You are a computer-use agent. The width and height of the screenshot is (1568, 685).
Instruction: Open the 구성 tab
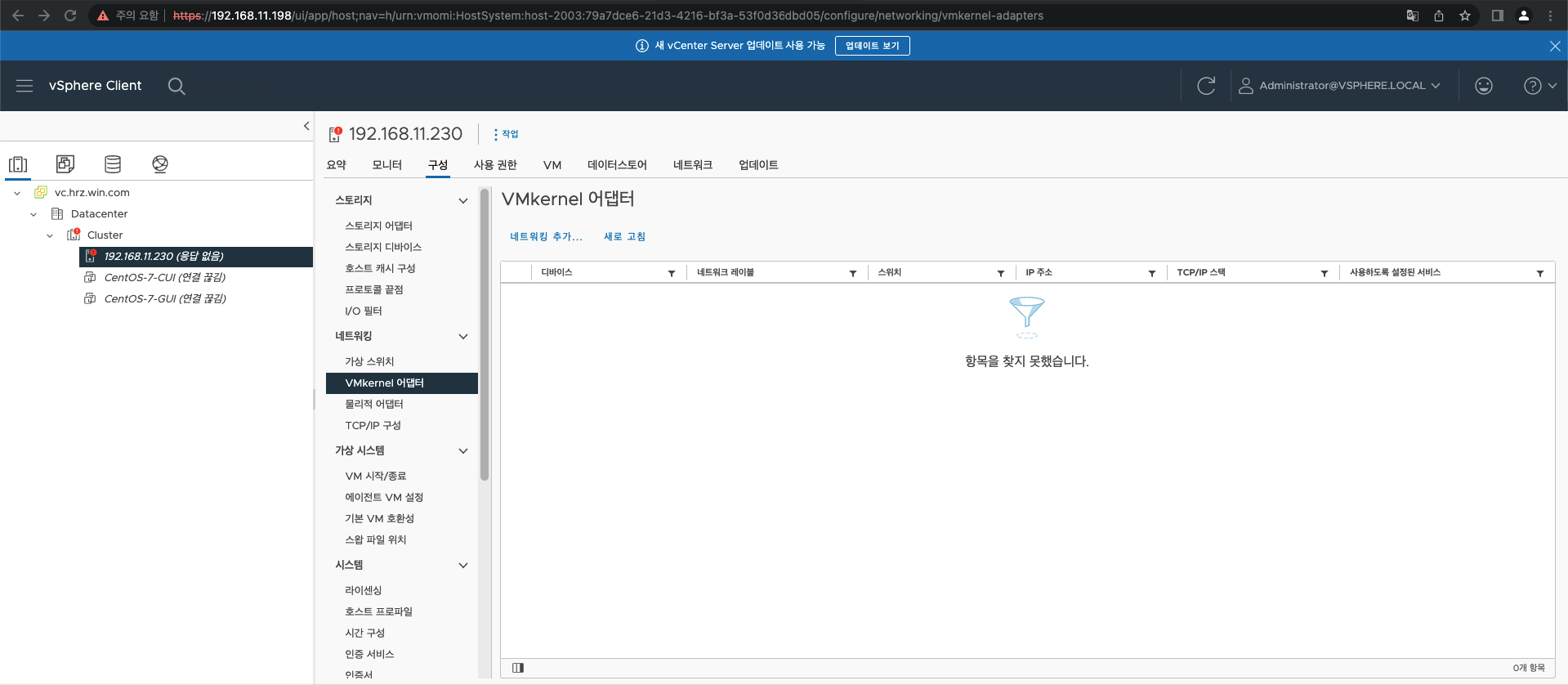click(x=438, y=165)
